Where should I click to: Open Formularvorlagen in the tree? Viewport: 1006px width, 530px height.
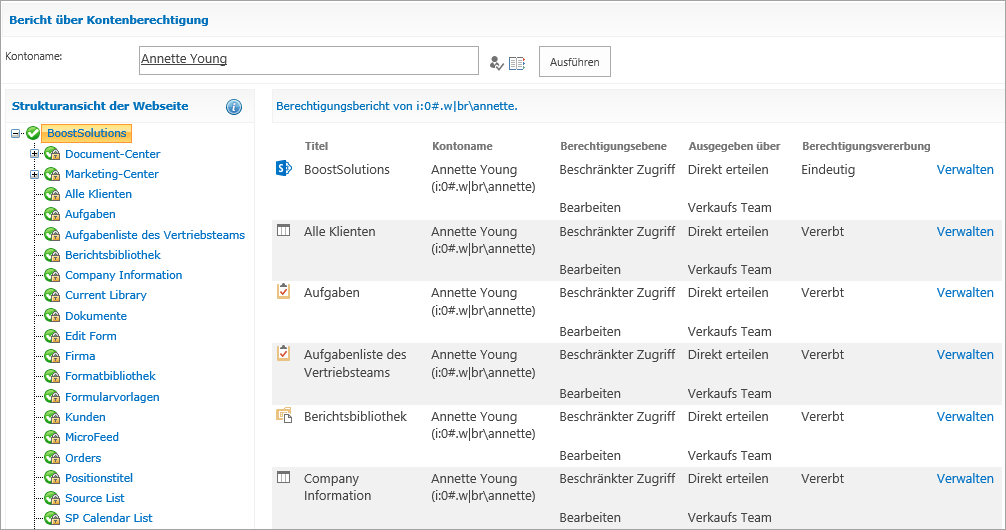(112, 397)
